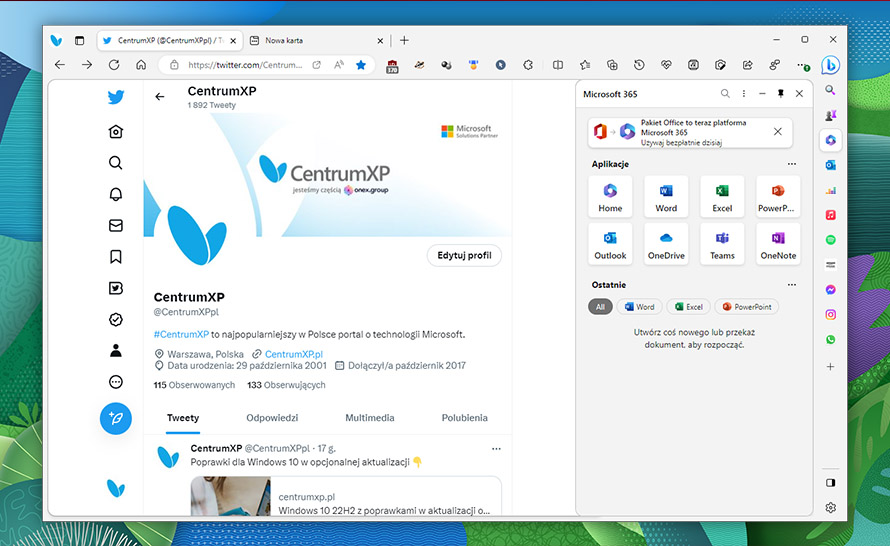Open Verified Organizations checkmark icon
Image resolution: width=890 pixels, height=546 pixels.
coord(116,320)
